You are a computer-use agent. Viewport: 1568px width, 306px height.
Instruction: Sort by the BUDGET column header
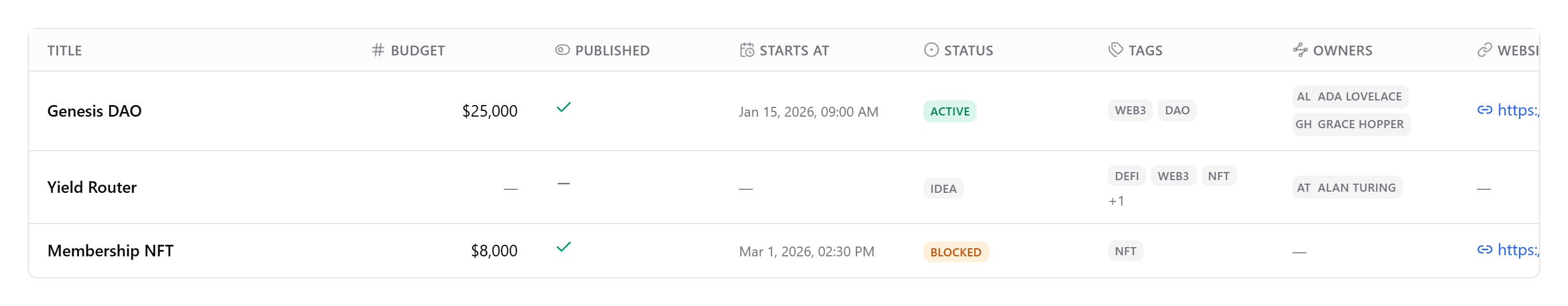pos(417,51)
